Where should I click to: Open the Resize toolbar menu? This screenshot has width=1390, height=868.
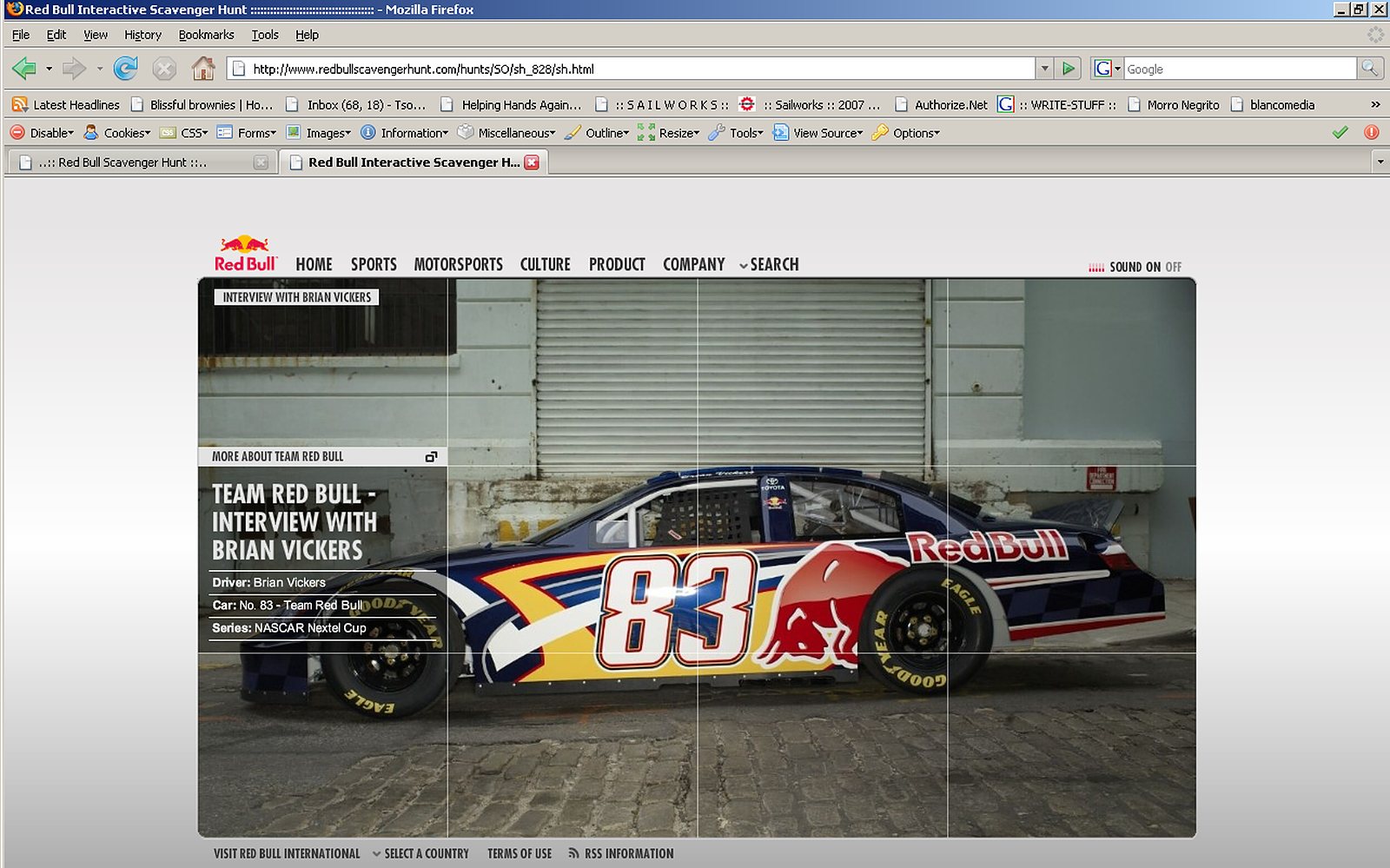668,133
